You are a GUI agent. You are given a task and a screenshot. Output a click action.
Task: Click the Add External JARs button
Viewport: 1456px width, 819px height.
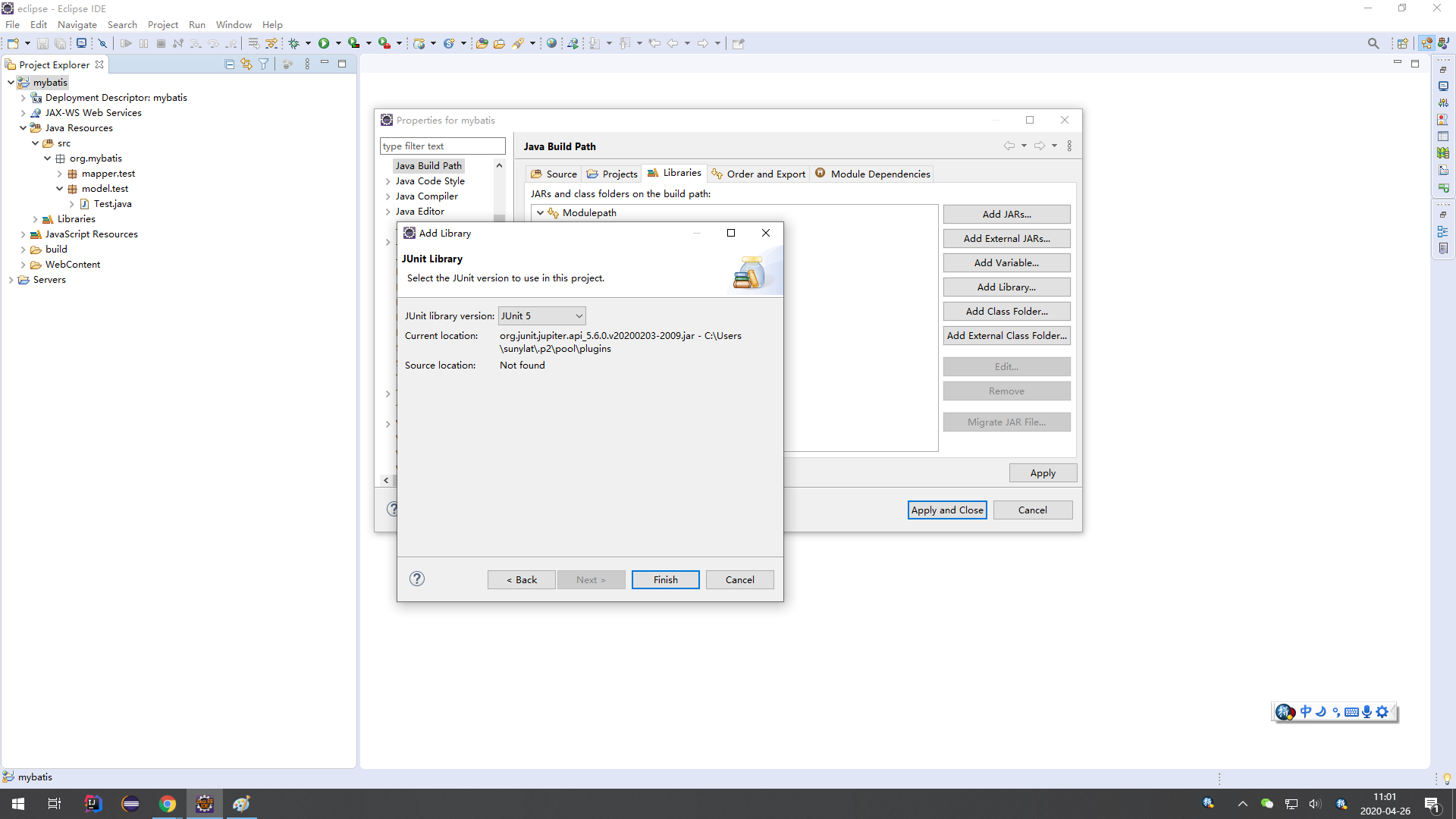pos(1006,238)
